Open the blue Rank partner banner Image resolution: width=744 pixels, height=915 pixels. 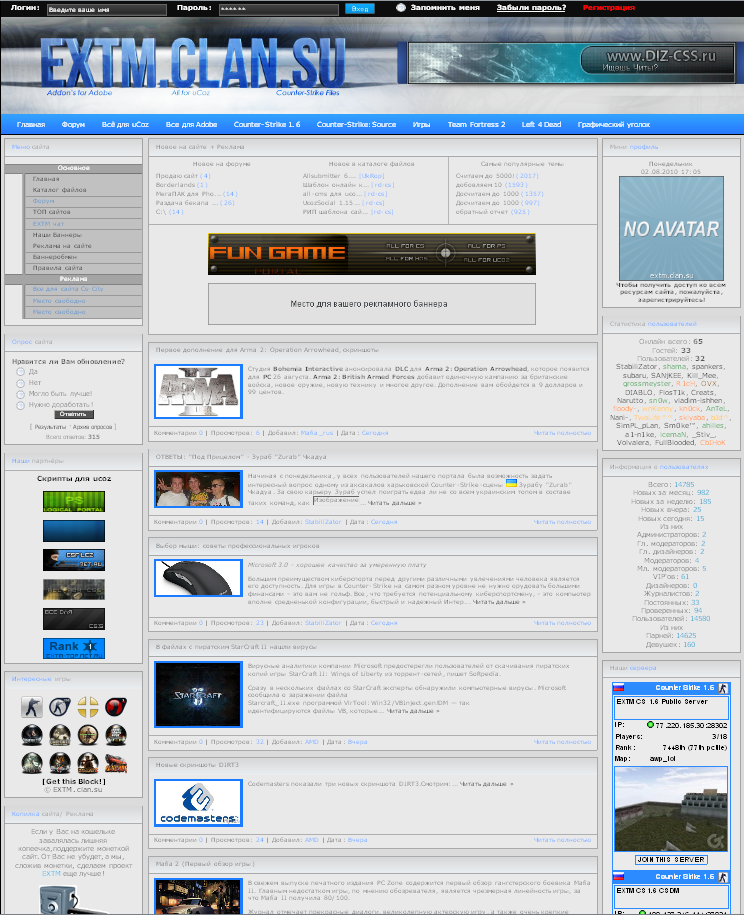[x=74, y=648]
